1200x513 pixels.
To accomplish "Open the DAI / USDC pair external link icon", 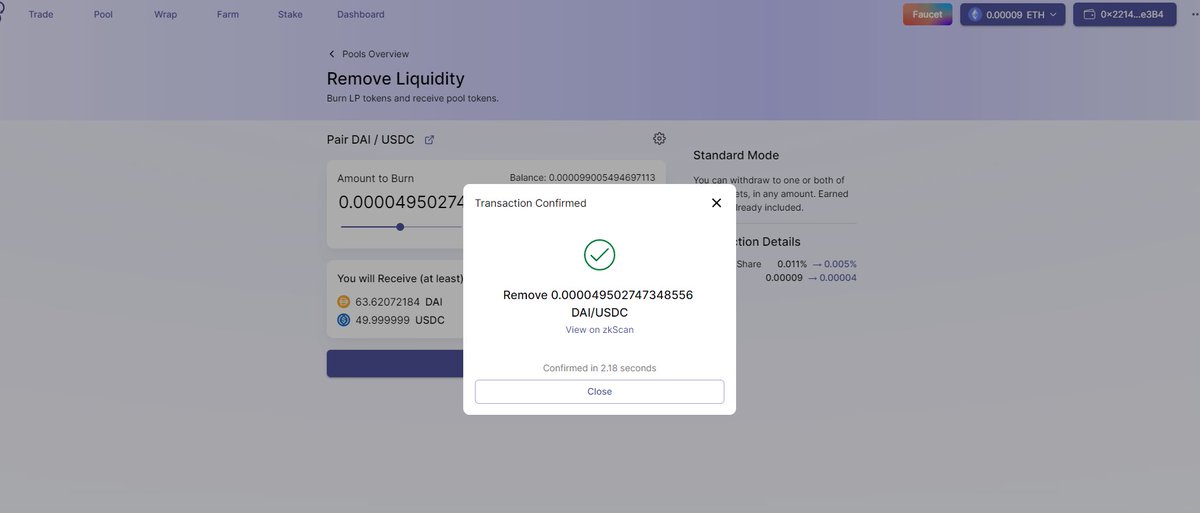I will pos(429,140).
